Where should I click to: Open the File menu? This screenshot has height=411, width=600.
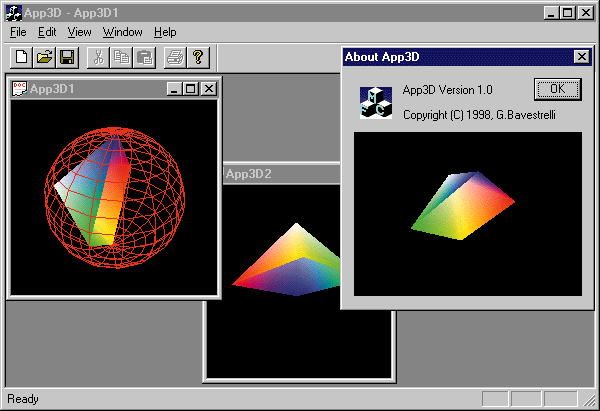18,32
